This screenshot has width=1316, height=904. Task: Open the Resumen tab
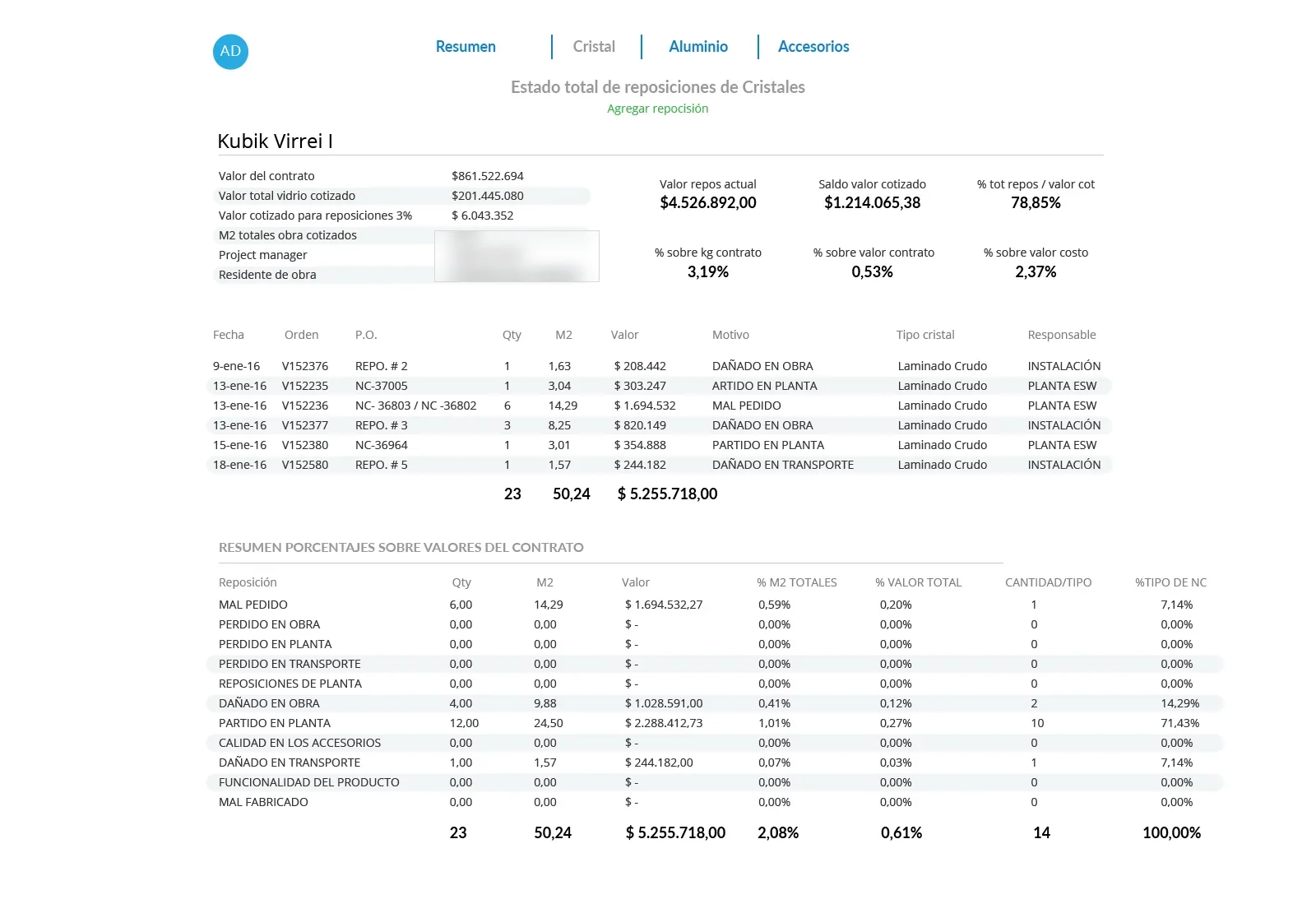click(x=466, y=47)
